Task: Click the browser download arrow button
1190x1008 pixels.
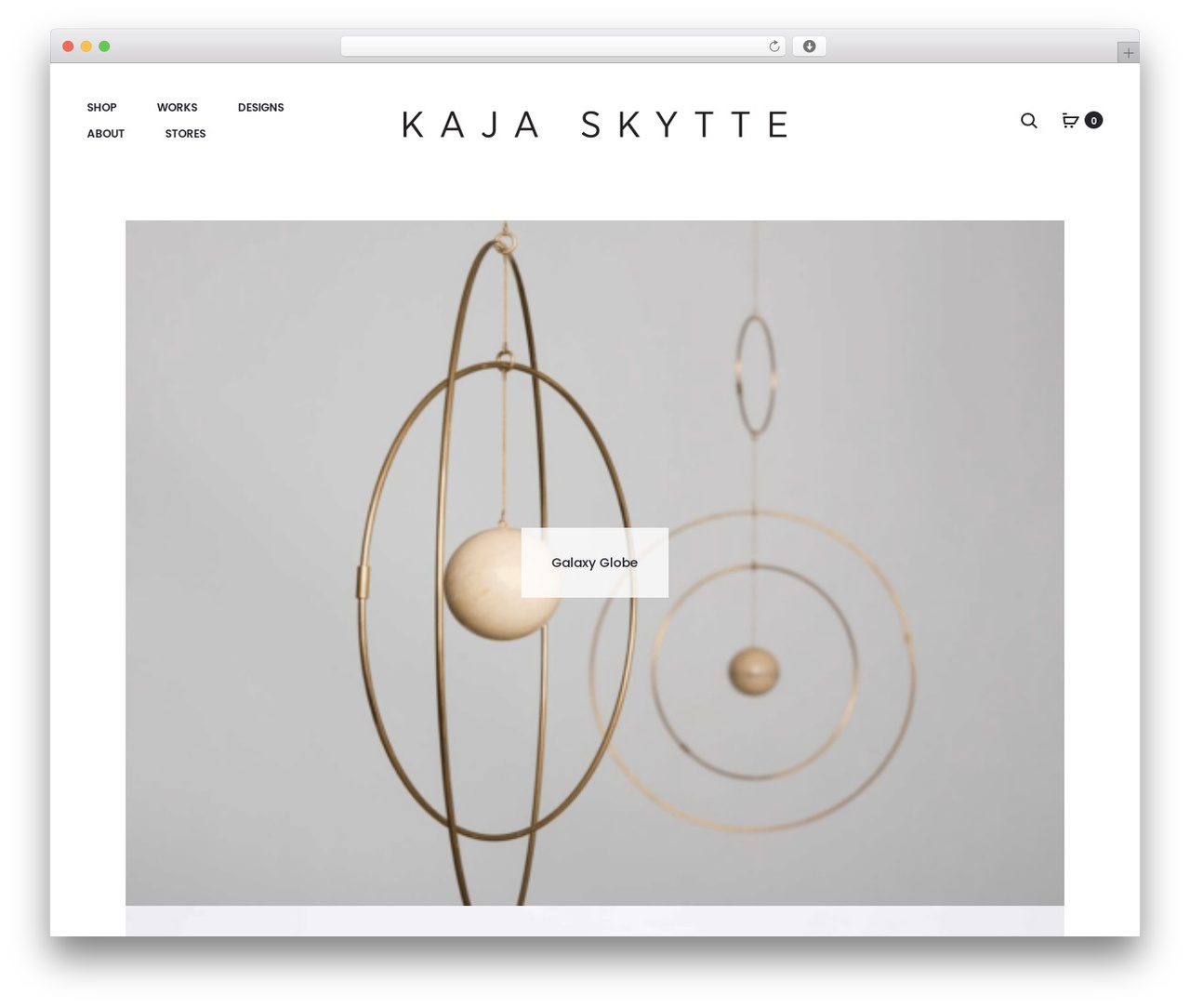Action: point(809,46)
